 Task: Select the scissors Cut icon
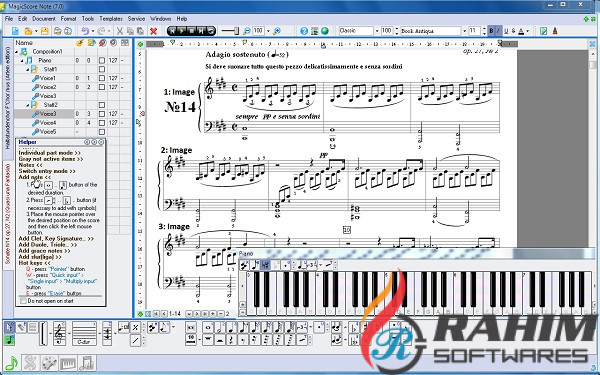pos(120,31)
